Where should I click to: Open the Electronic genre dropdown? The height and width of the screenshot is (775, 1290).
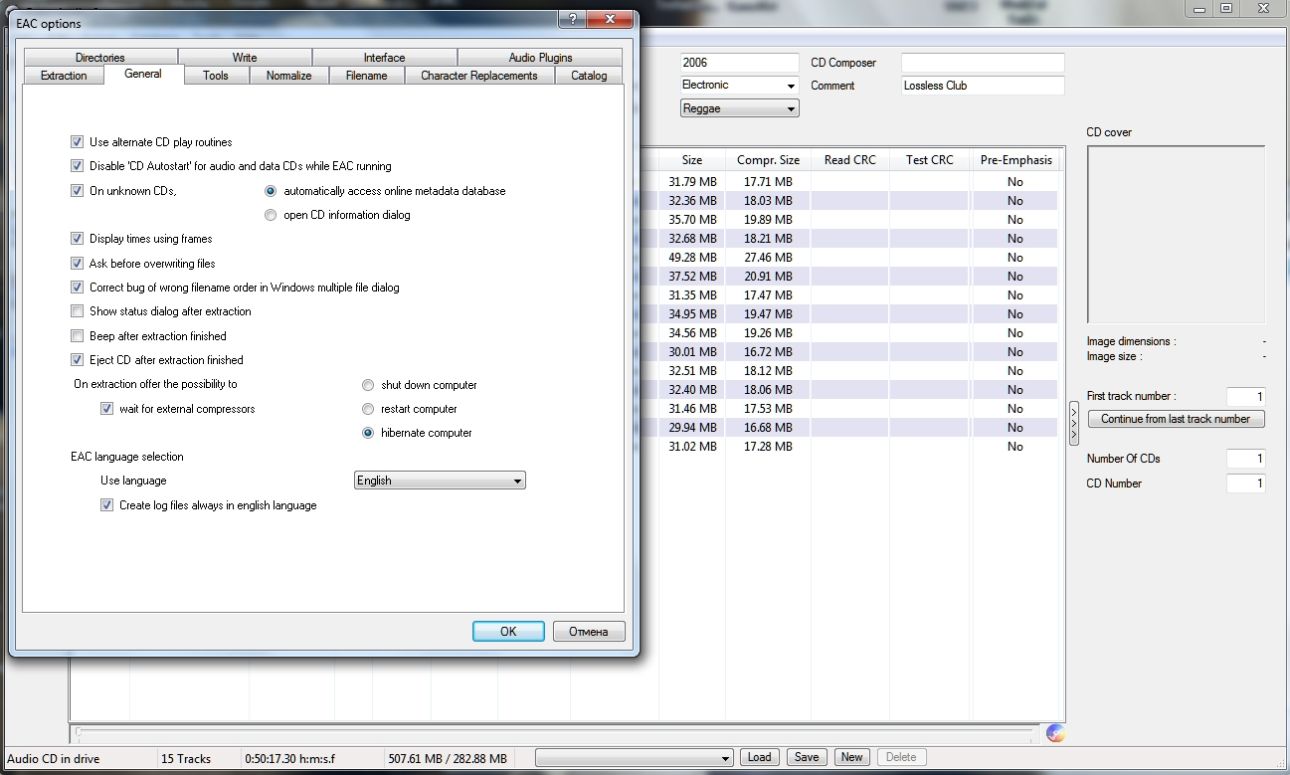click(x=740, y=86)
